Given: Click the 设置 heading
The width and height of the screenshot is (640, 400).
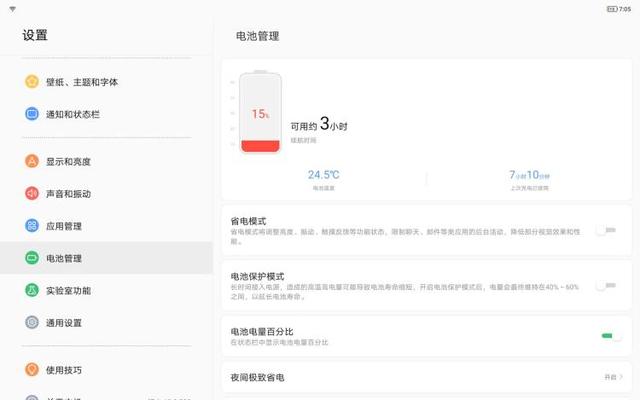Looking at the screenshot, I should [35, 35].
